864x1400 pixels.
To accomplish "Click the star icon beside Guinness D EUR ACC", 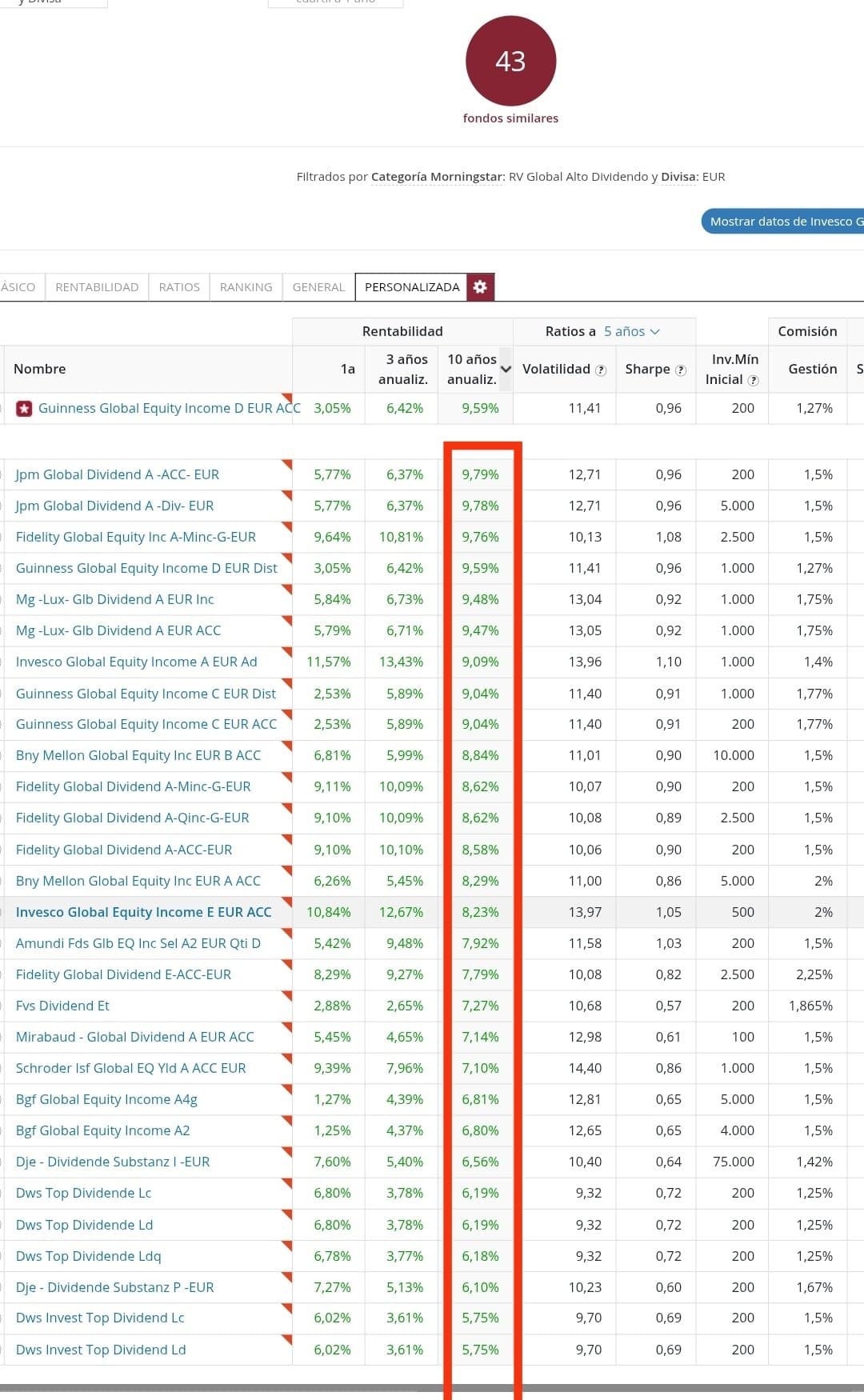I will point(25,409).
